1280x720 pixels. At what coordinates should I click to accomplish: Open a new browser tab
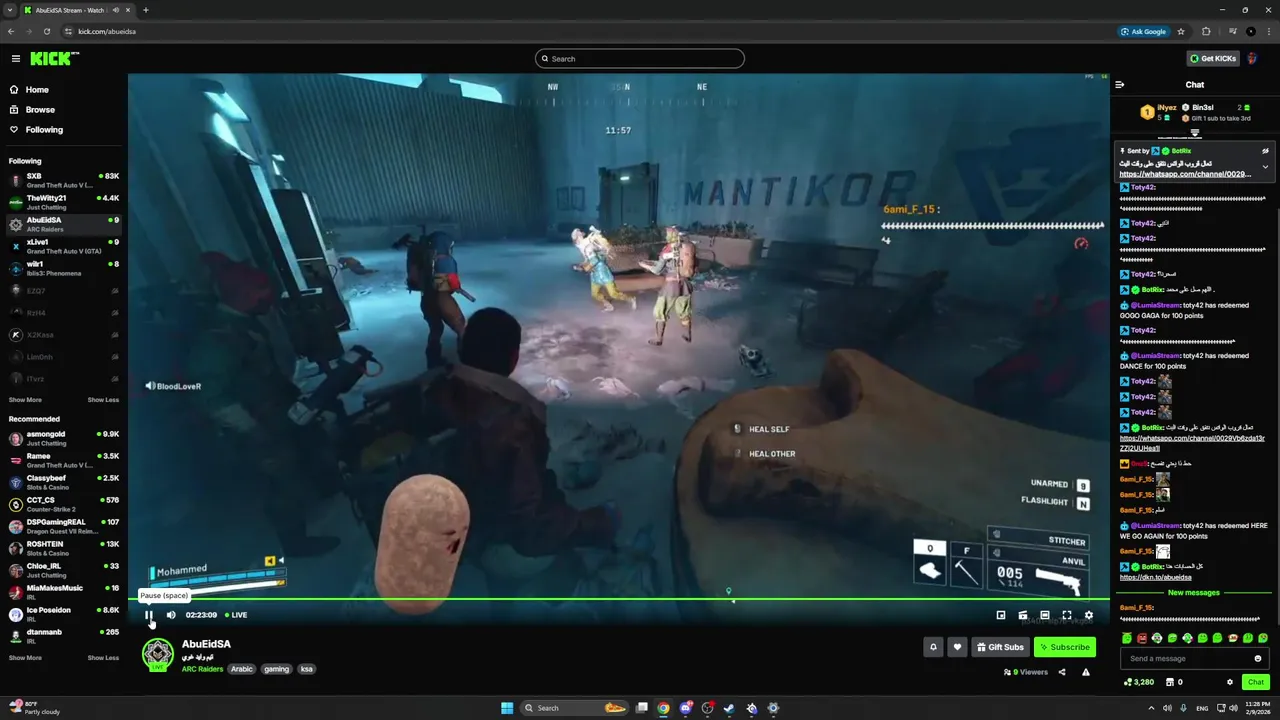coord(146,10)
